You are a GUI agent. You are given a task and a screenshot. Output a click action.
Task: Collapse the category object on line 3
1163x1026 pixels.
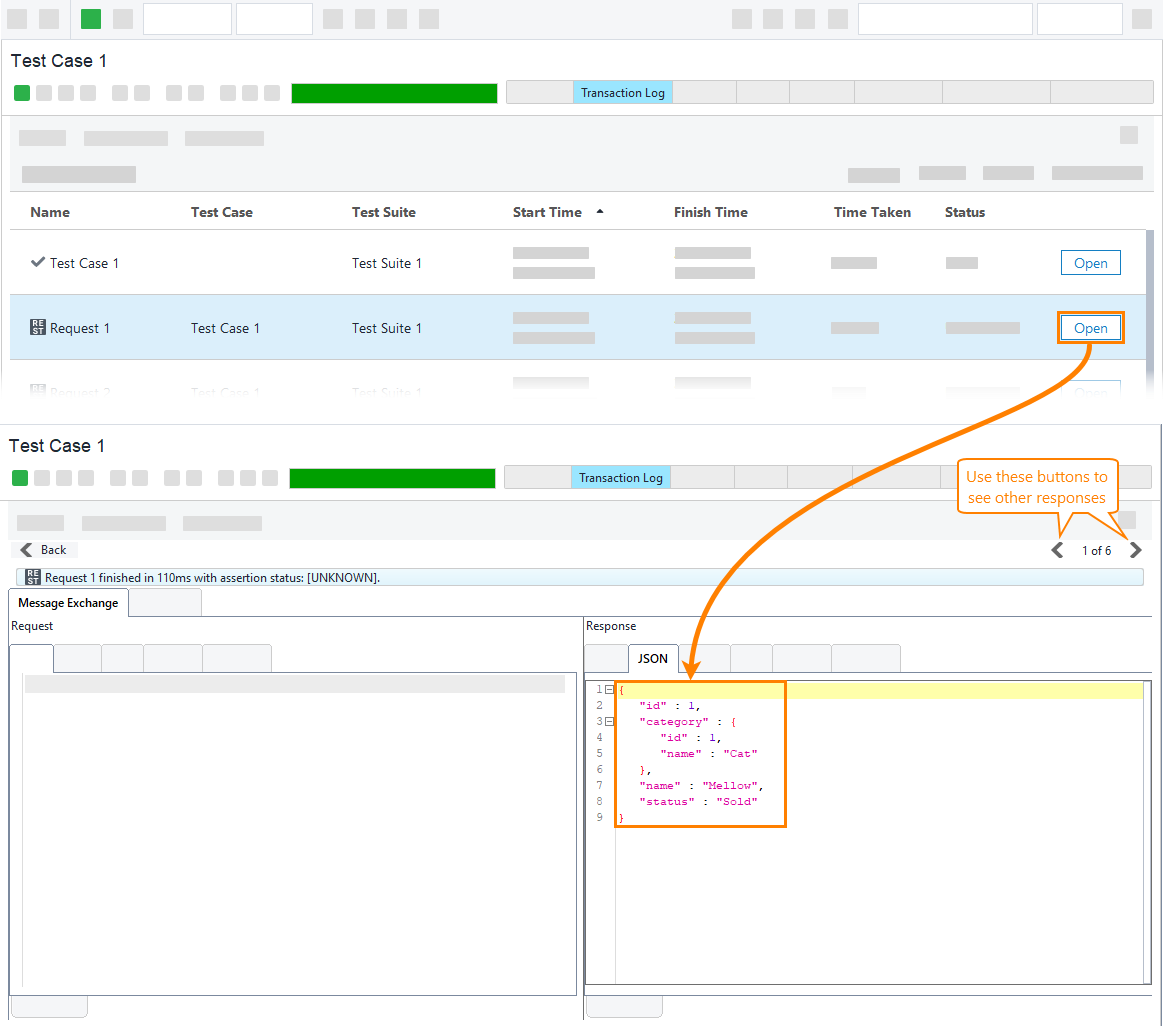point(609,721)
